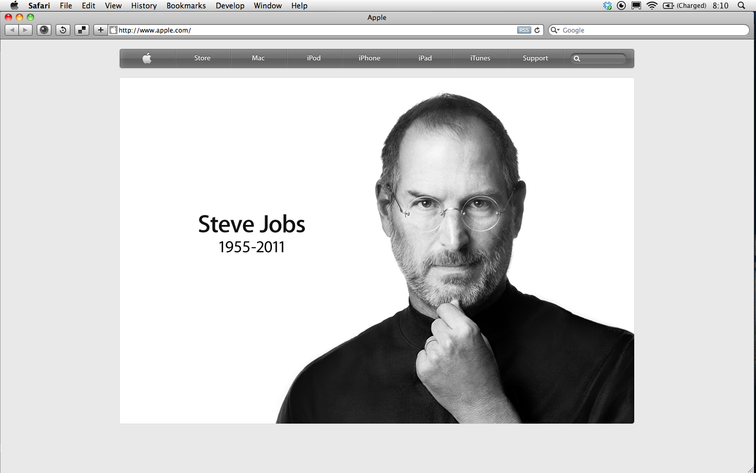This screenshot has width=756, height=473.
Task: Open the Apple system menu
Action: click(14, 5)
